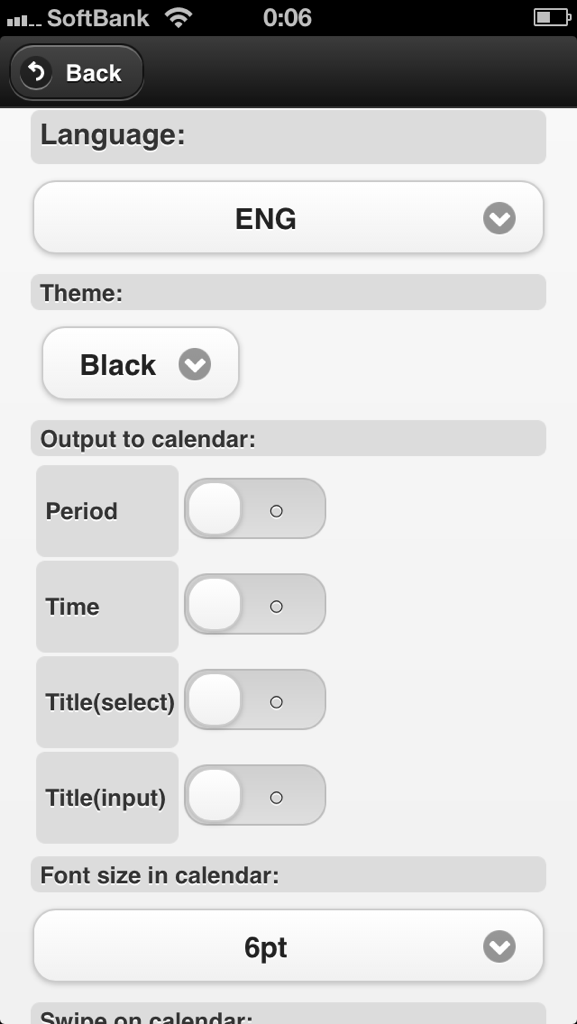This screenshot has width=577, height=1024.
Task: Click the Theme dropdown chevron icon
Action: (195, 364)
